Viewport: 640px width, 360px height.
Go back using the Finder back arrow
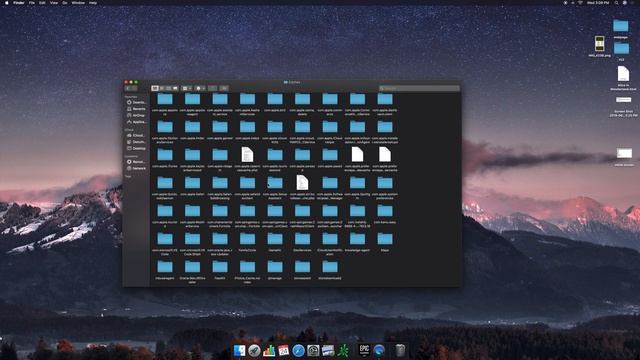tap(128, 88)
